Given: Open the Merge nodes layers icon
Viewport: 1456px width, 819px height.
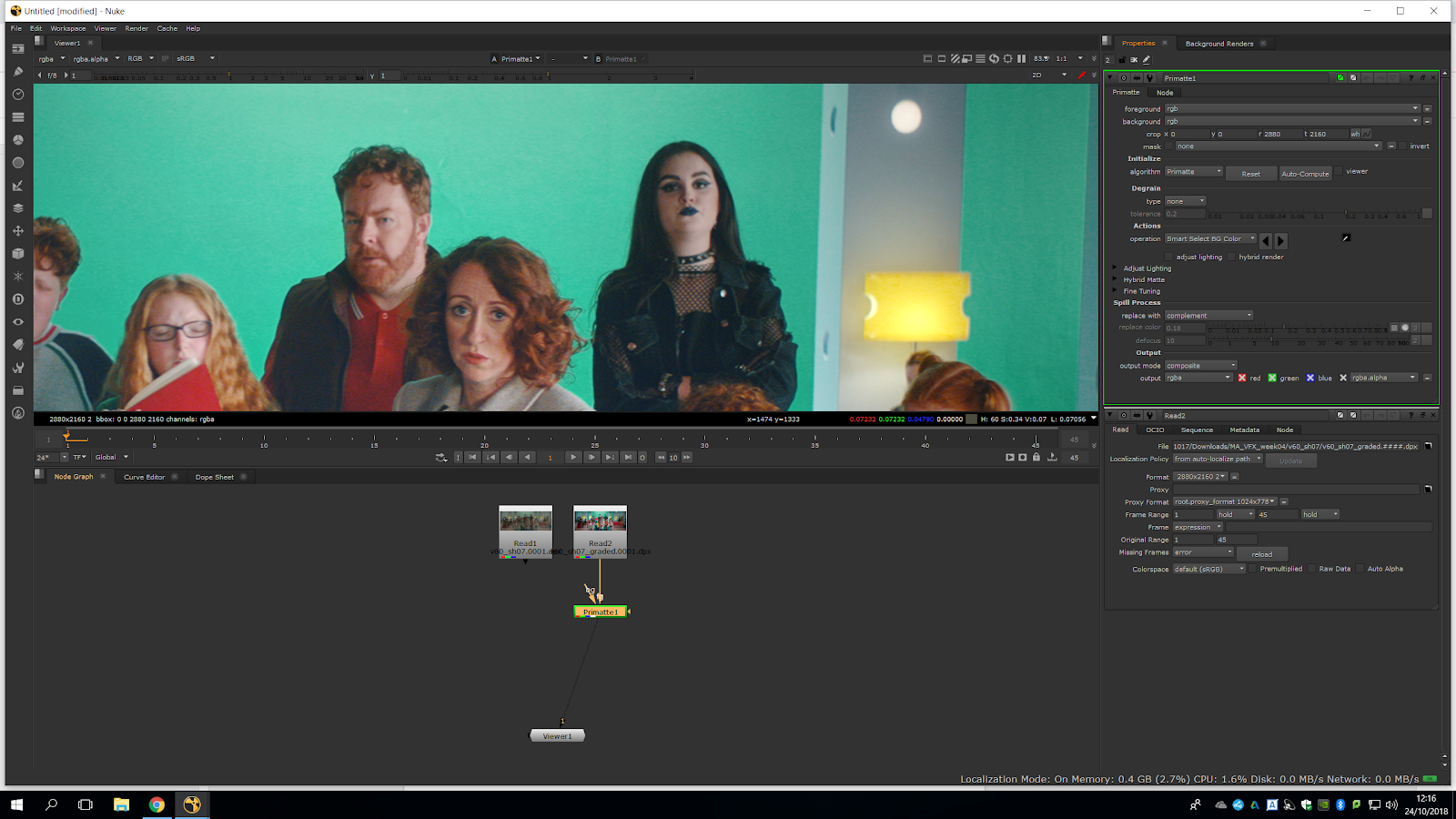Looking at the screenshot, I should (x=17, y=208).
